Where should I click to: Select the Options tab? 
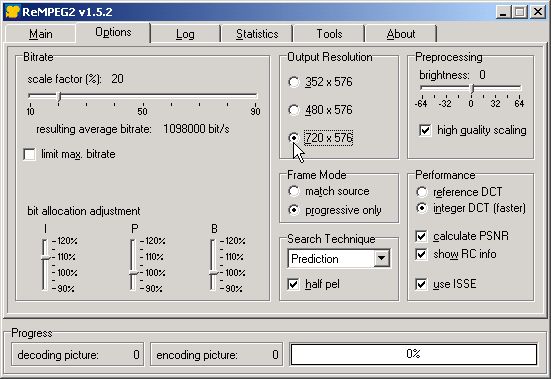pyautogui.click(x=113, y=32)
